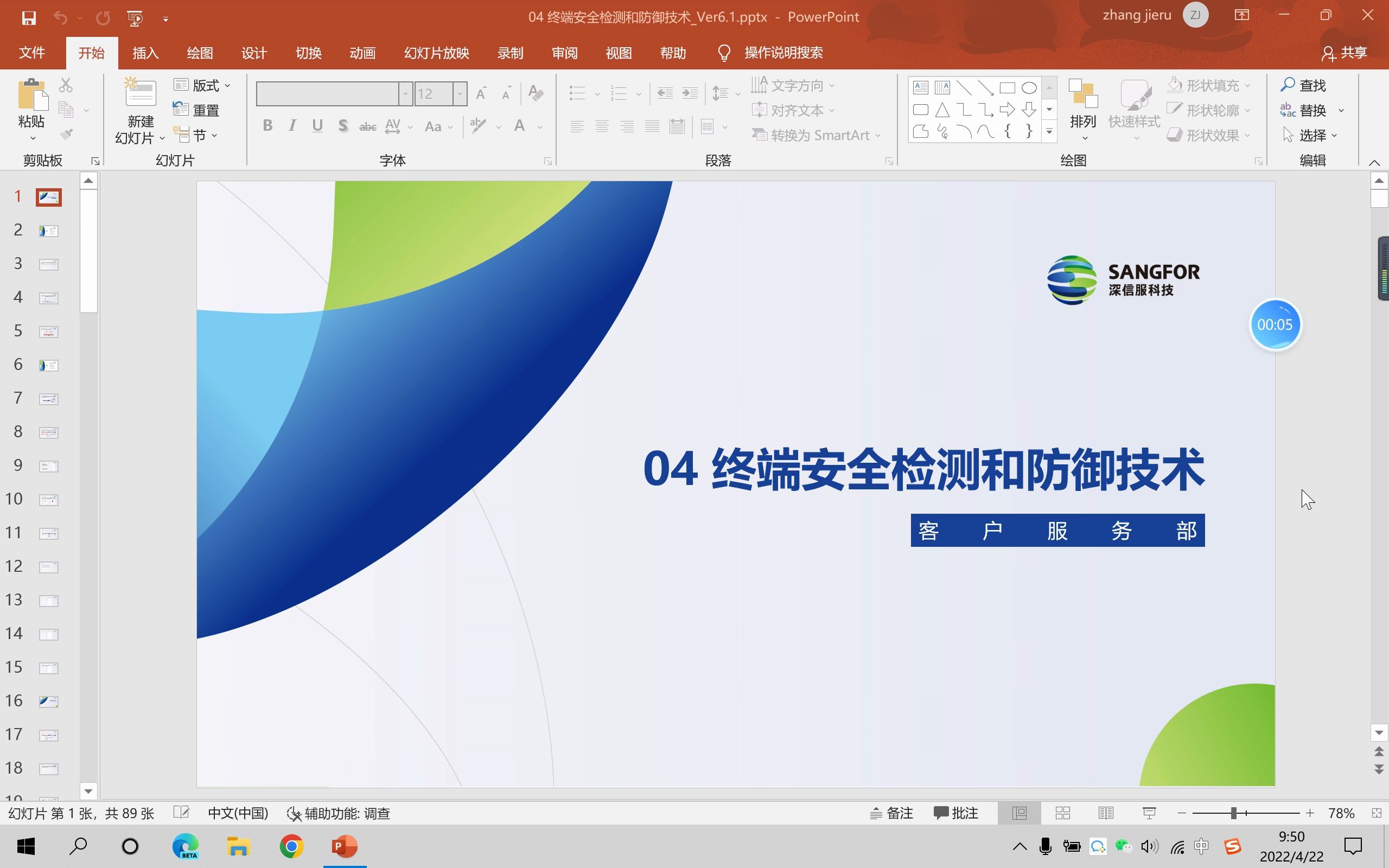Toggle text Shadow formatting

point(343,126)
